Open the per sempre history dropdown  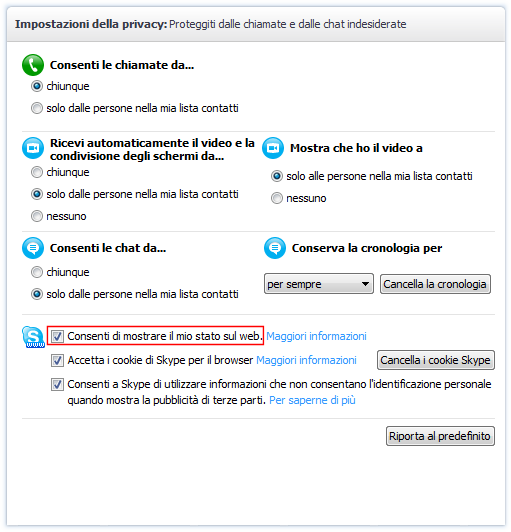click(x=319, y=284)
